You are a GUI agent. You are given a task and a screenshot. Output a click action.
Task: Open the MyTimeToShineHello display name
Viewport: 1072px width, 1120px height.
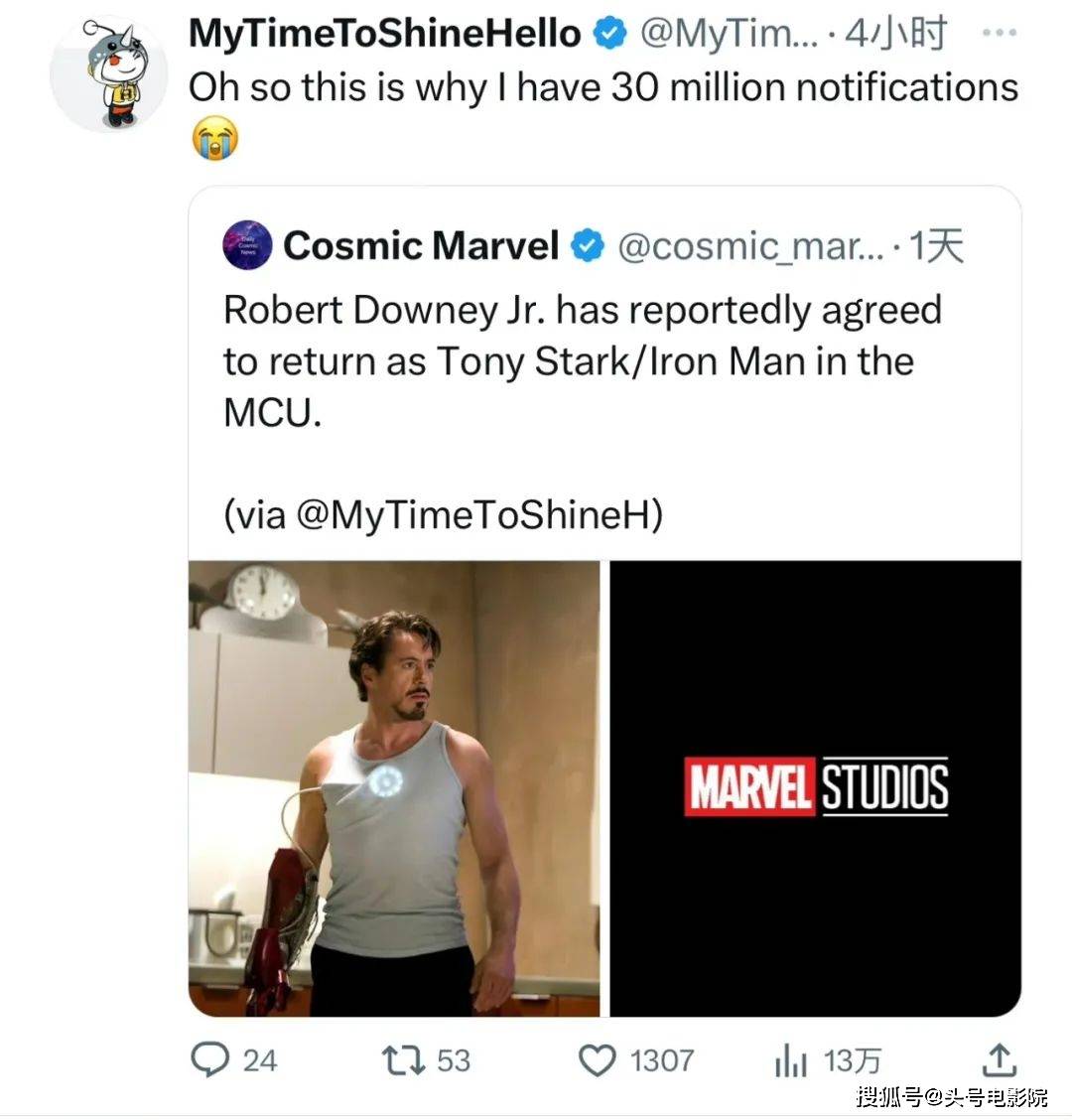point(384,35)
